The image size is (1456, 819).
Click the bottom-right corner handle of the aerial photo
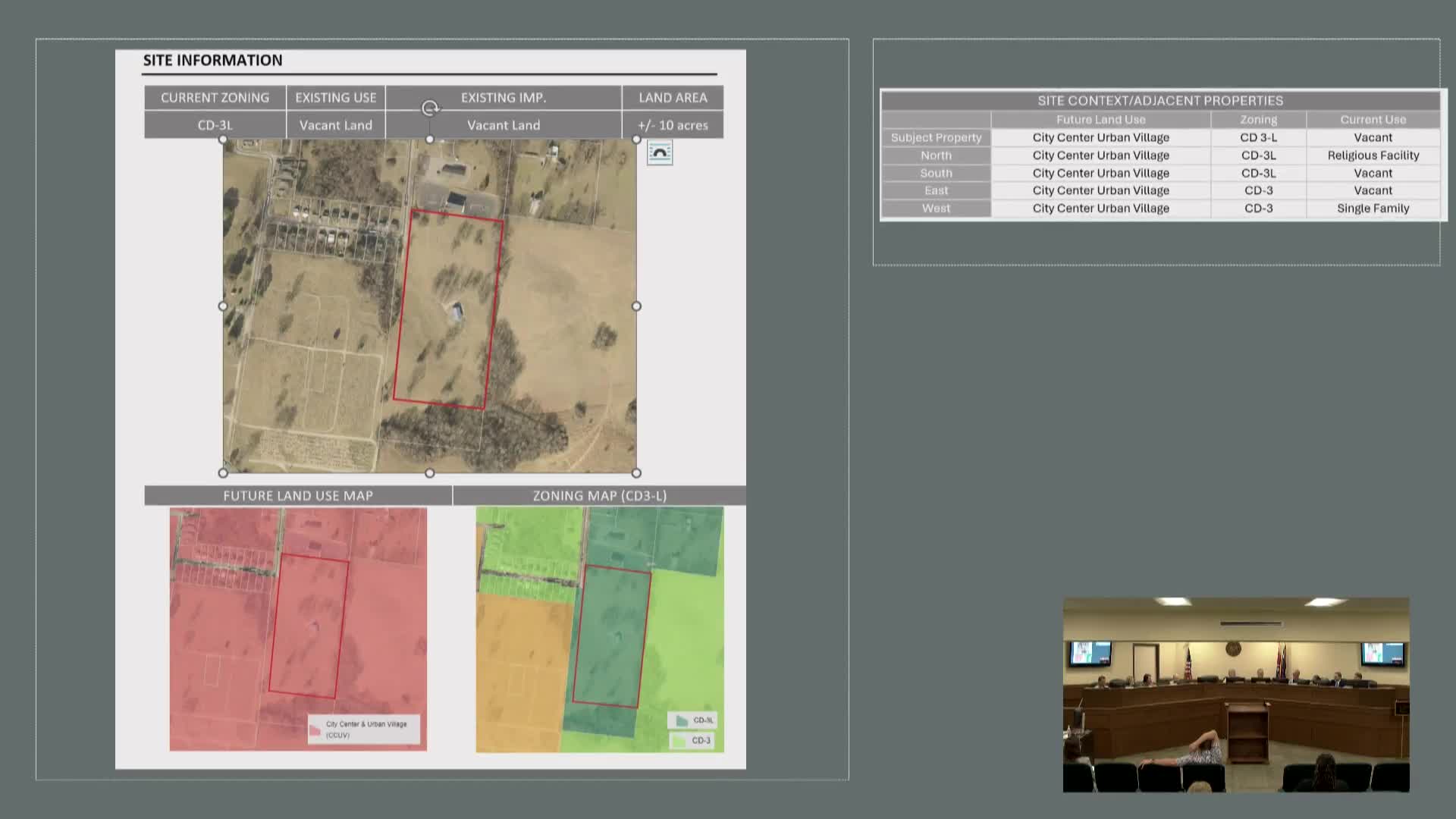(636, 473)
